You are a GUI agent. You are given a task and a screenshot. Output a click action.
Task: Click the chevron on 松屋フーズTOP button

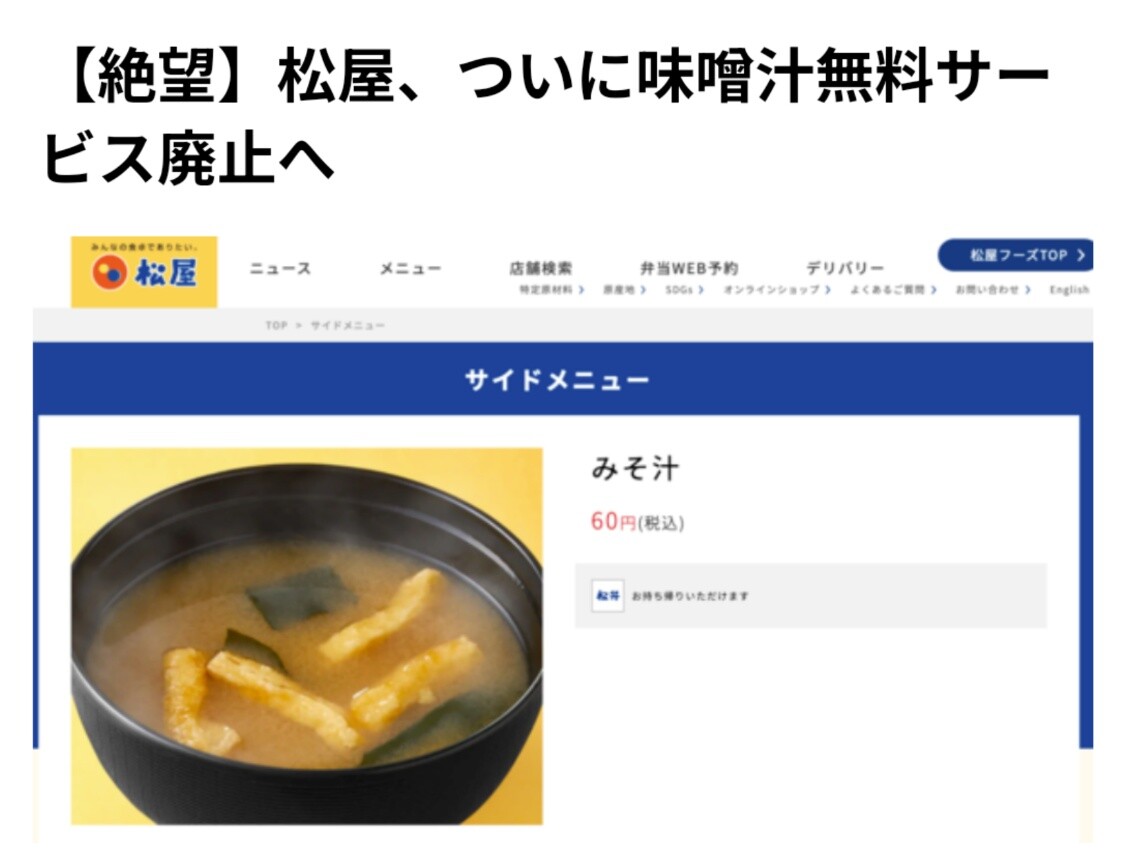coord(1081,255)
